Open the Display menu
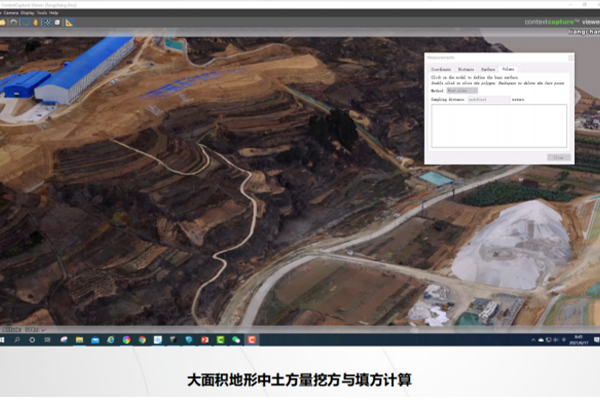This screenshot has width=600, height=400. pyautogui.click(x=28, y=12)
